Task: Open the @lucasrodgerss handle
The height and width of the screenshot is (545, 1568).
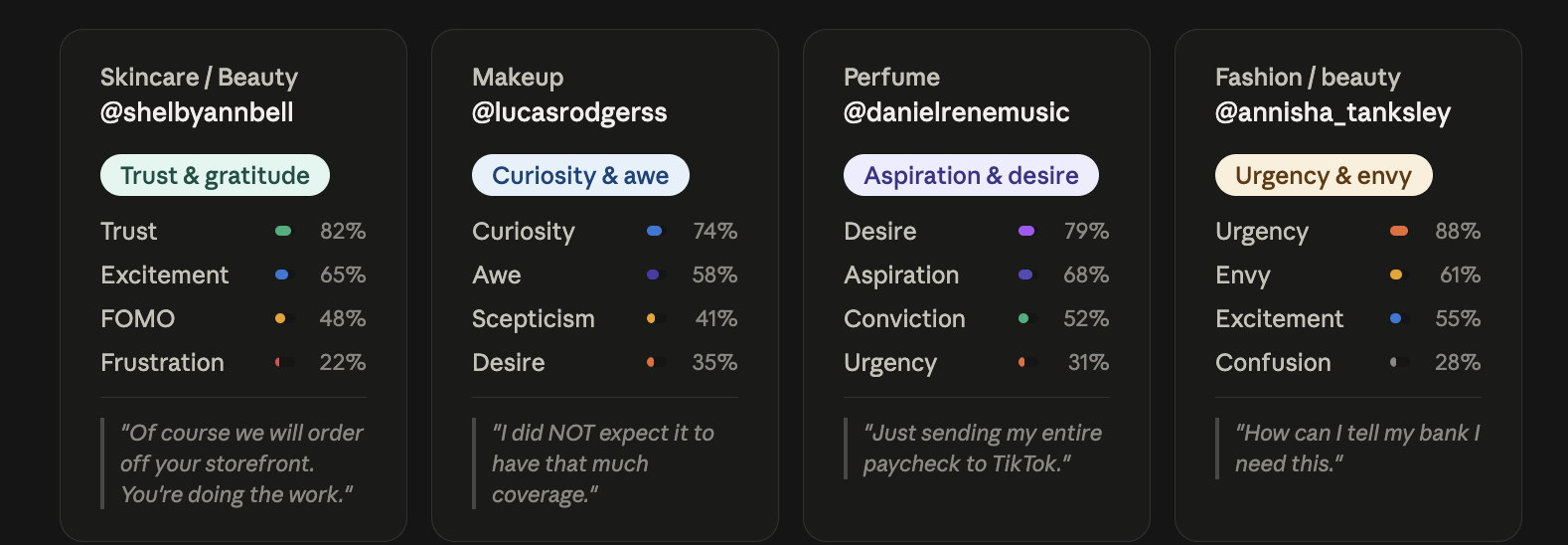Action: [x=569, y=112]
